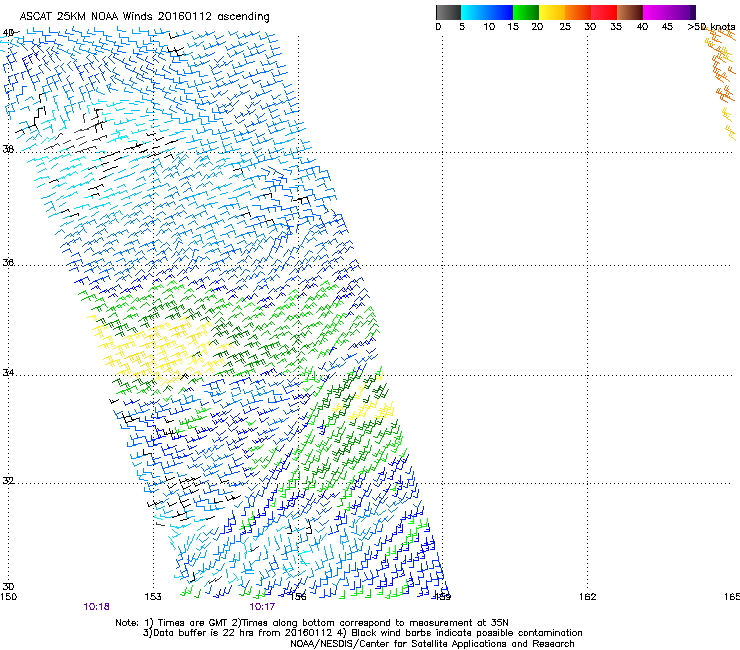
Task: Click the '>50 knots' legend label
Action: [x=711, y=27]
